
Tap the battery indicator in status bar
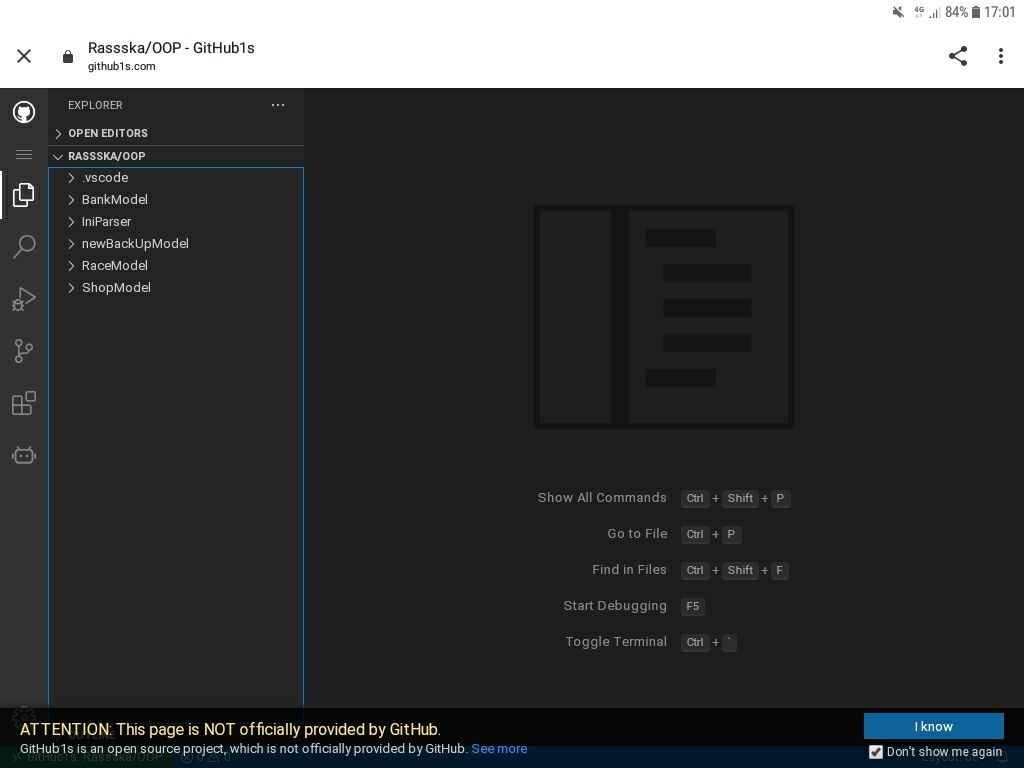[x=976, y=12]
